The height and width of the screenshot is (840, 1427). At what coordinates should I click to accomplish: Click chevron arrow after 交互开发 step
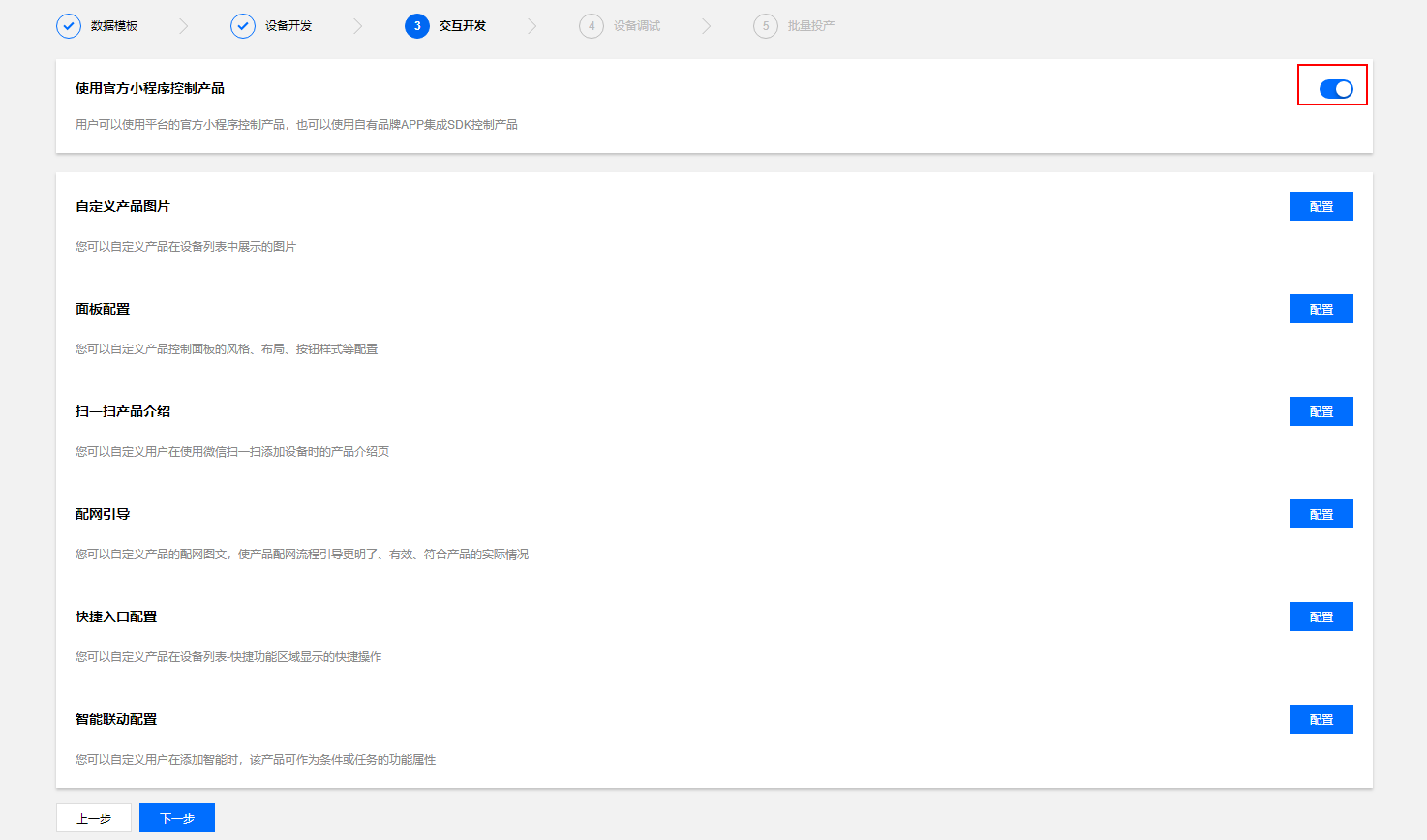[531, 26]
